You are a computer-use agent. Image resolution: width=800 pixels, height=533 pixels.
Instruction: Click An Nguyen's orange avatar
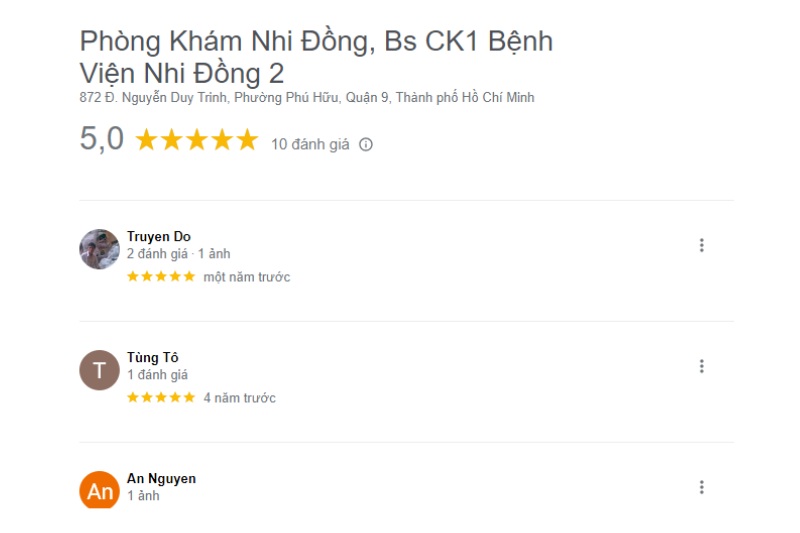[x=99, y=490]
